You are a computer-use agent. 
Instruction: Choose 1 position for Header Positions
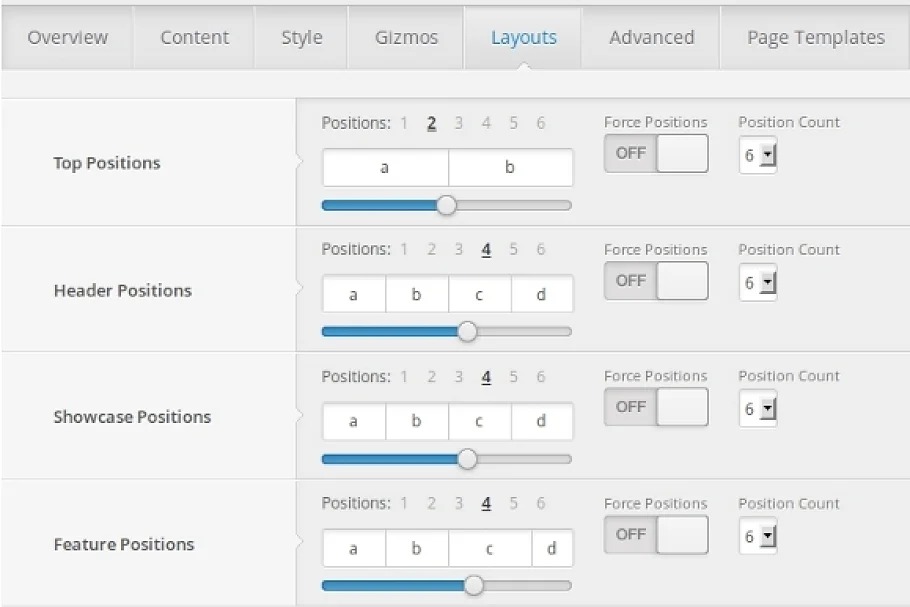pyautogui.click(x=404, y=250)
